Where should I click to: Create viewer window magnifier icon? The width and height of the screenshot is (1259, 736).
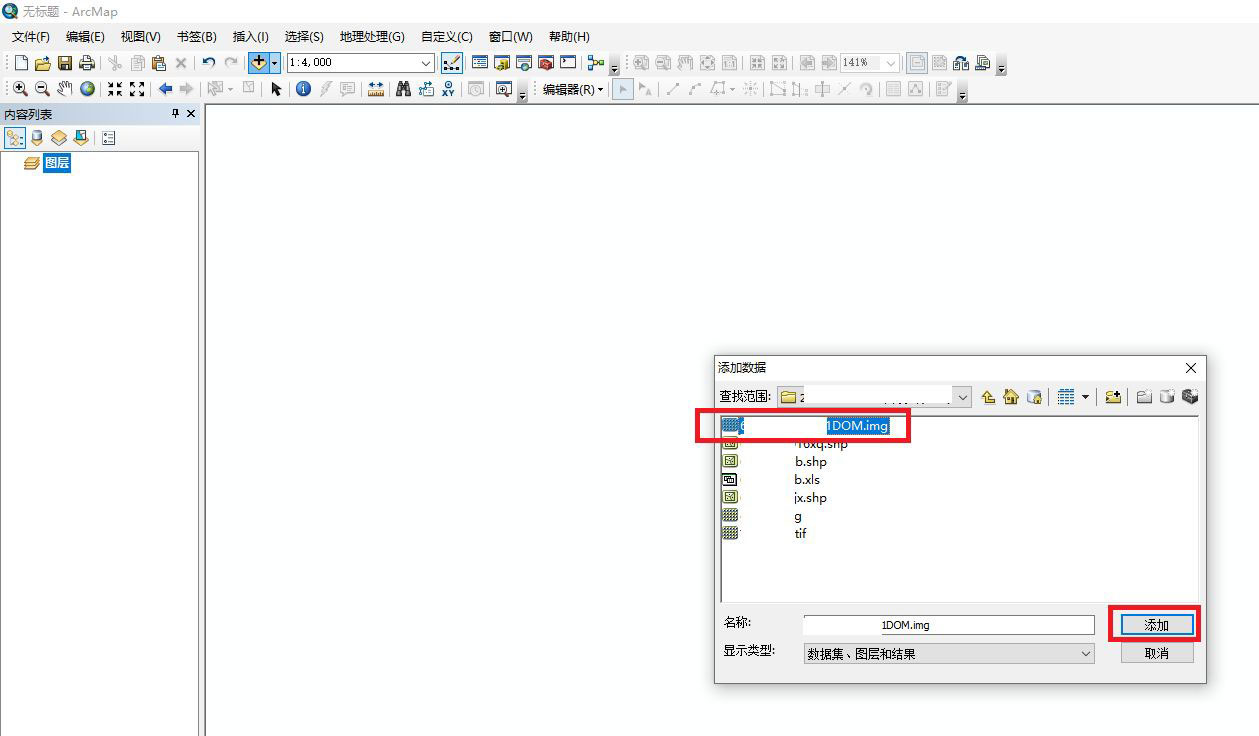503,89
